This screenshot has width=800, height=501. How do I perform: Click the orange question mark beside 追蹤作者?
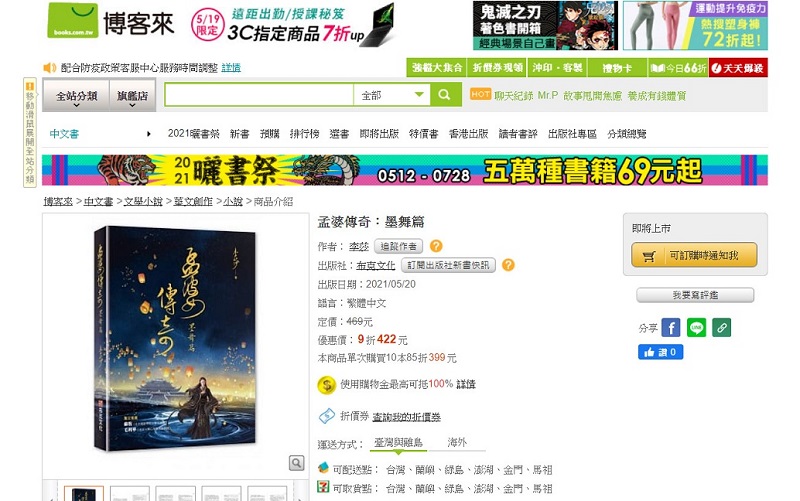436,246
